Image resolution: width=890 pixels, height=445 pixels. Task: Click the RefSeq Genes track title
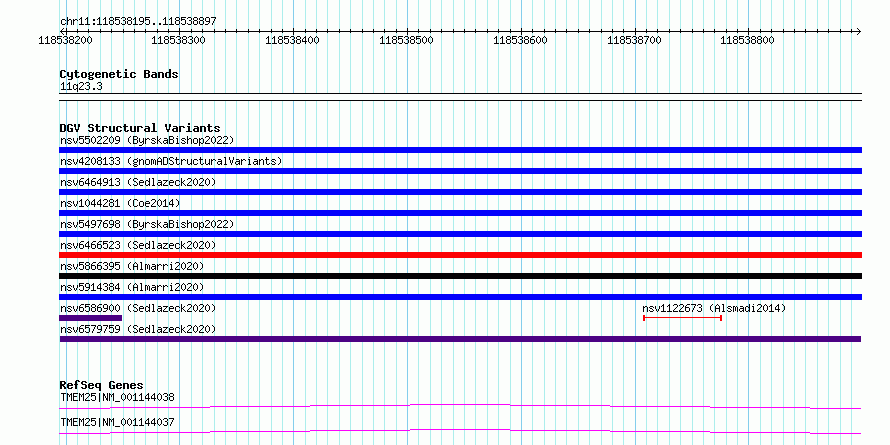(x=101, y=385)
